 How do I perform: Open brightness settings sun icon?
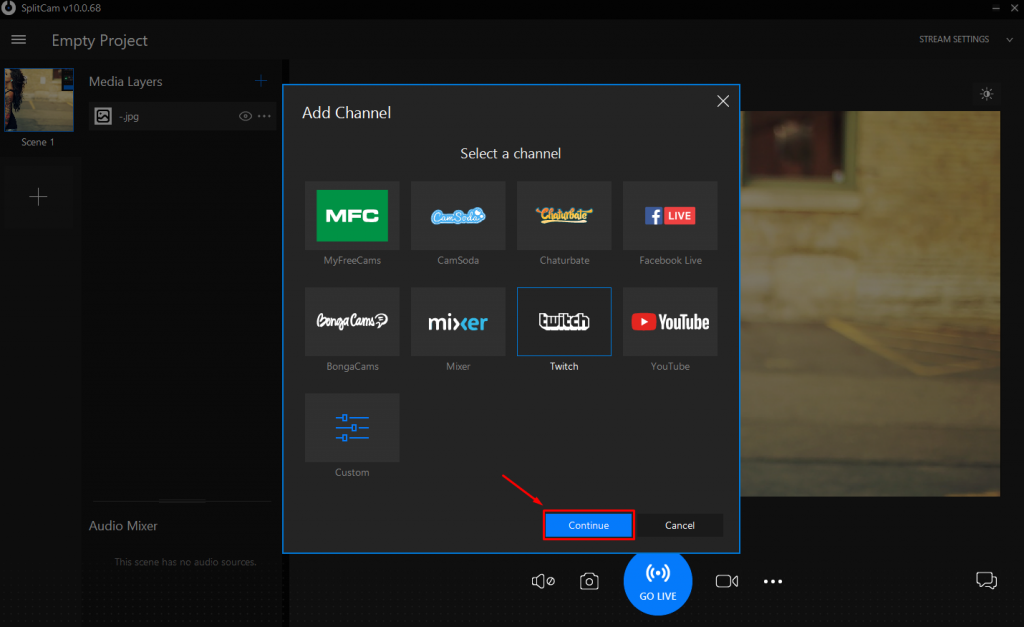pyautogui.click(x=987, y=94)
